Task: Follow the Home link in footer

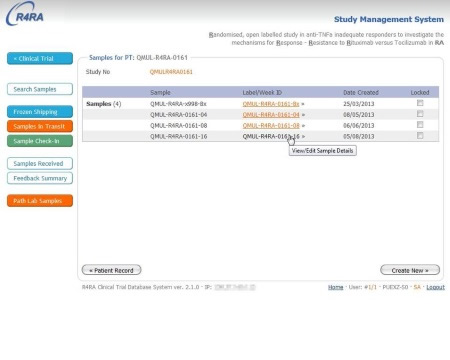Action: (x=335, y=287)
